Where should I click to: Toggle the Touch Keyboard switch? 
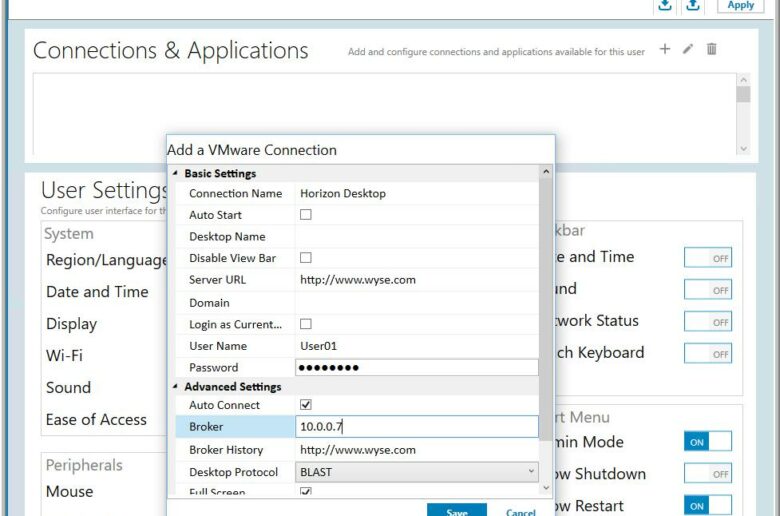[x=707, y=354]
